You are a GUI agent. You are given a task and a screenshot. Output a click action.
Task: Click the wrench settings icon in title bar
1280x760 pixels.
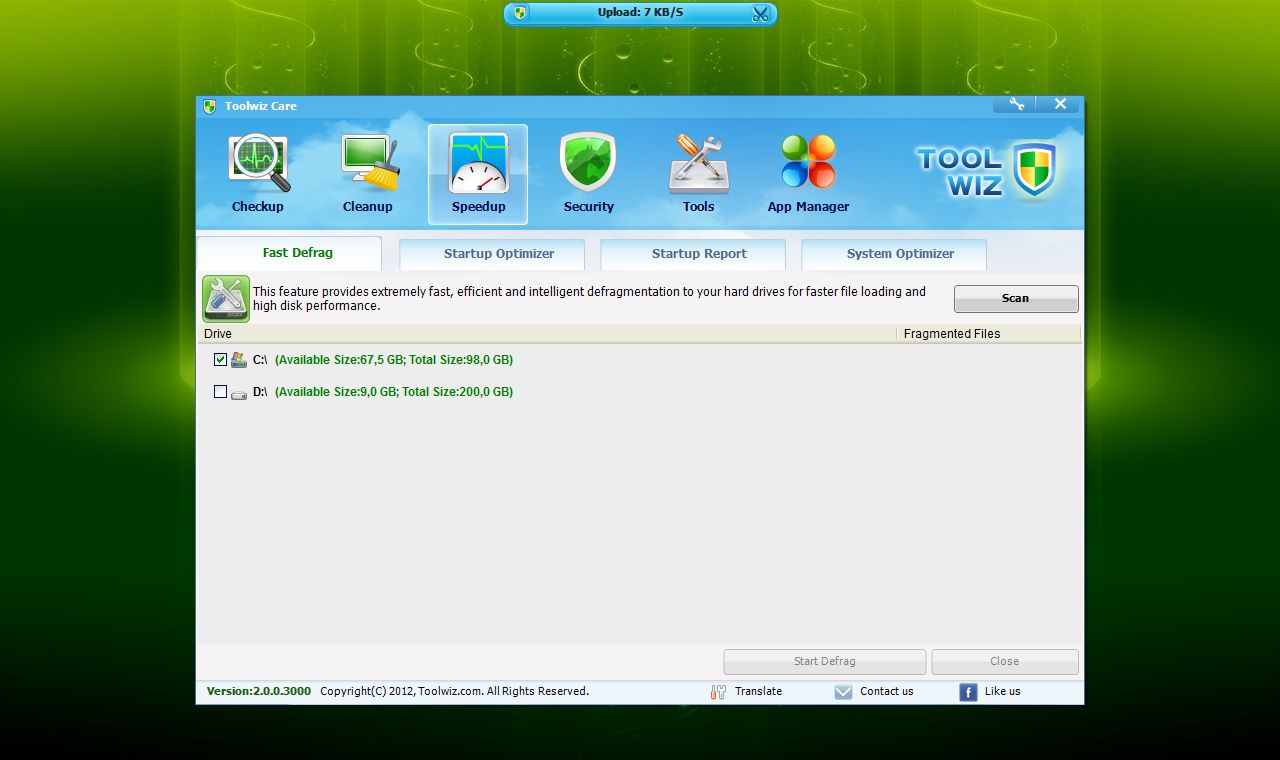(1016, 104)
